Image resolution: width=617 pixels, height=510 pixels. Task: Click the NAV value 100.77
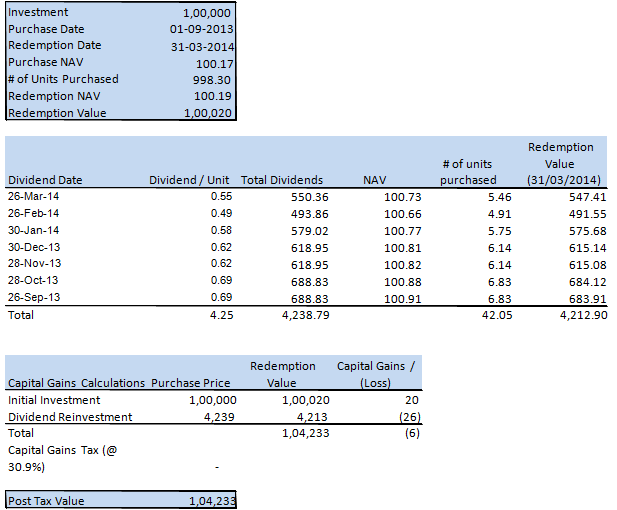tap(403, 231)
